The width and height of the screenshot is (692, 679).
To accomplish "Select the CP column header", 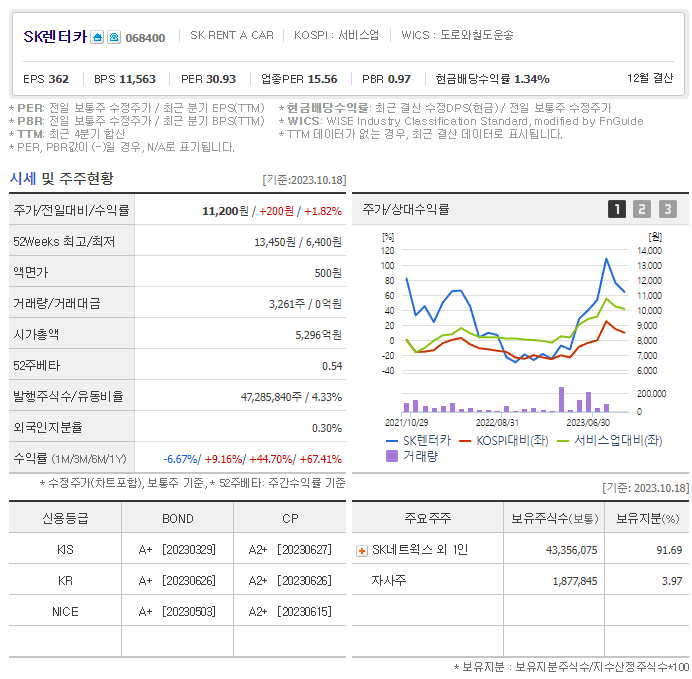I will point(290,518).
